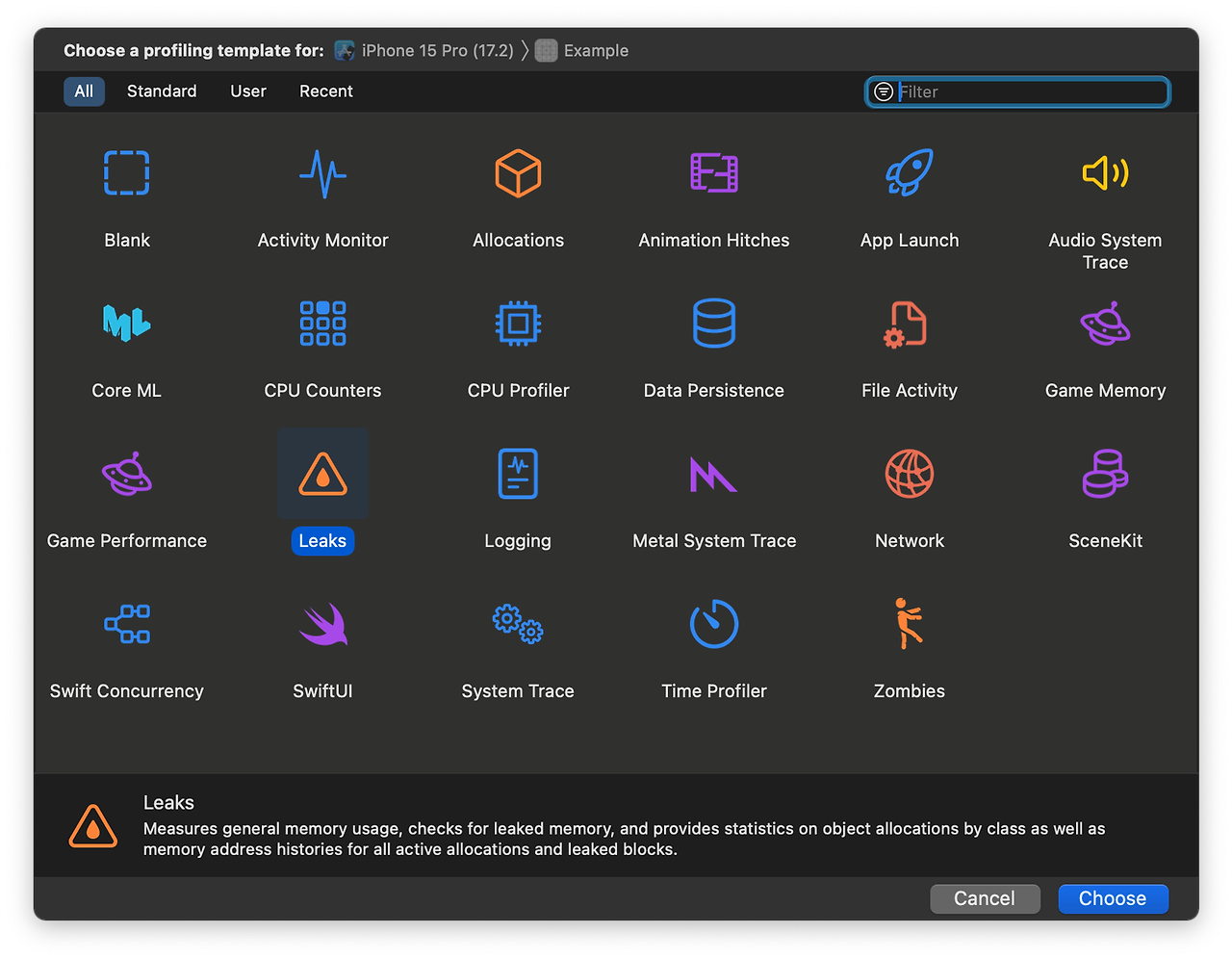This screenshot has height=959, width=1232.
Task: Select the Time Profiler clock icon
Action: tap(714, 624)
